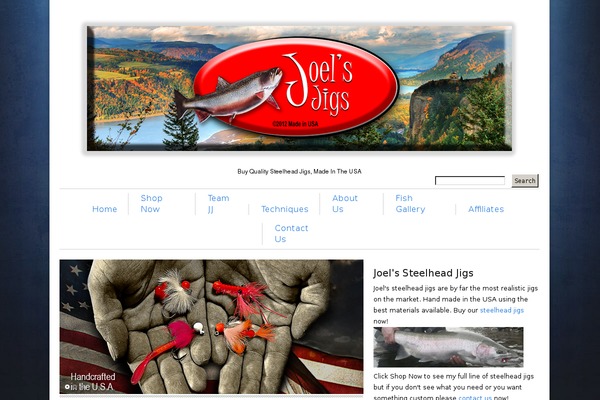This screenshot has height=400, width=600.
Task: Open the Contact Us menu item
Action: (291, 233)
